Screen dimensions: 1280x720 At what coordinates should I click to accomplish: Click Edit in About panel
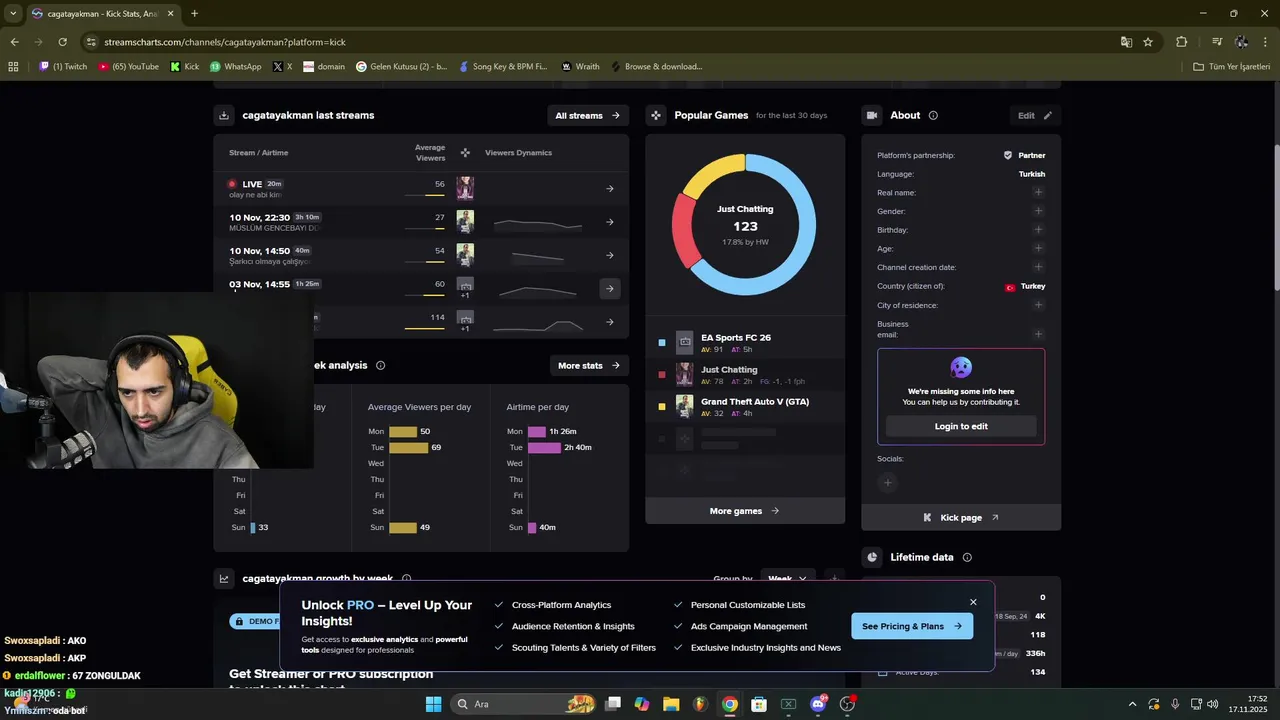[1035, 115]
